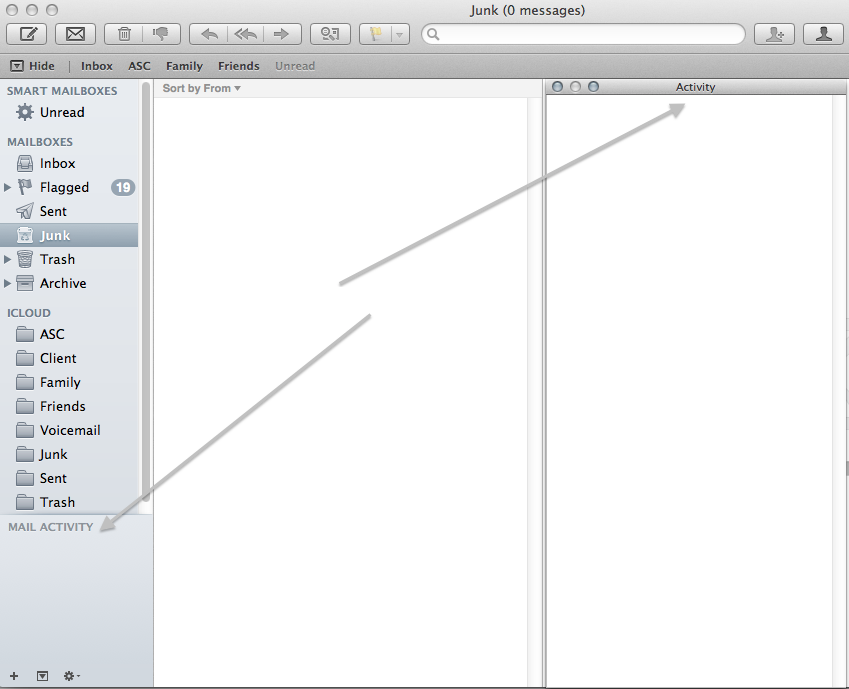Screen dimensions: 849x689
Task: Mark message as junk thumbs-down icon
Action: tap(161, 34)
